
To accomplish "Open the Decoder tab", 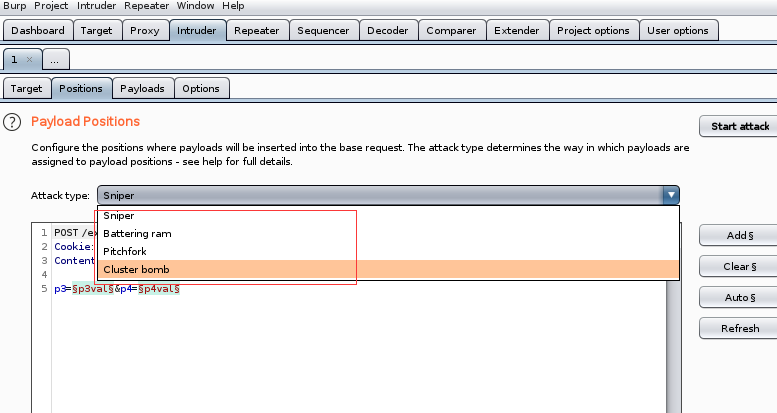I will coord(388,30).
